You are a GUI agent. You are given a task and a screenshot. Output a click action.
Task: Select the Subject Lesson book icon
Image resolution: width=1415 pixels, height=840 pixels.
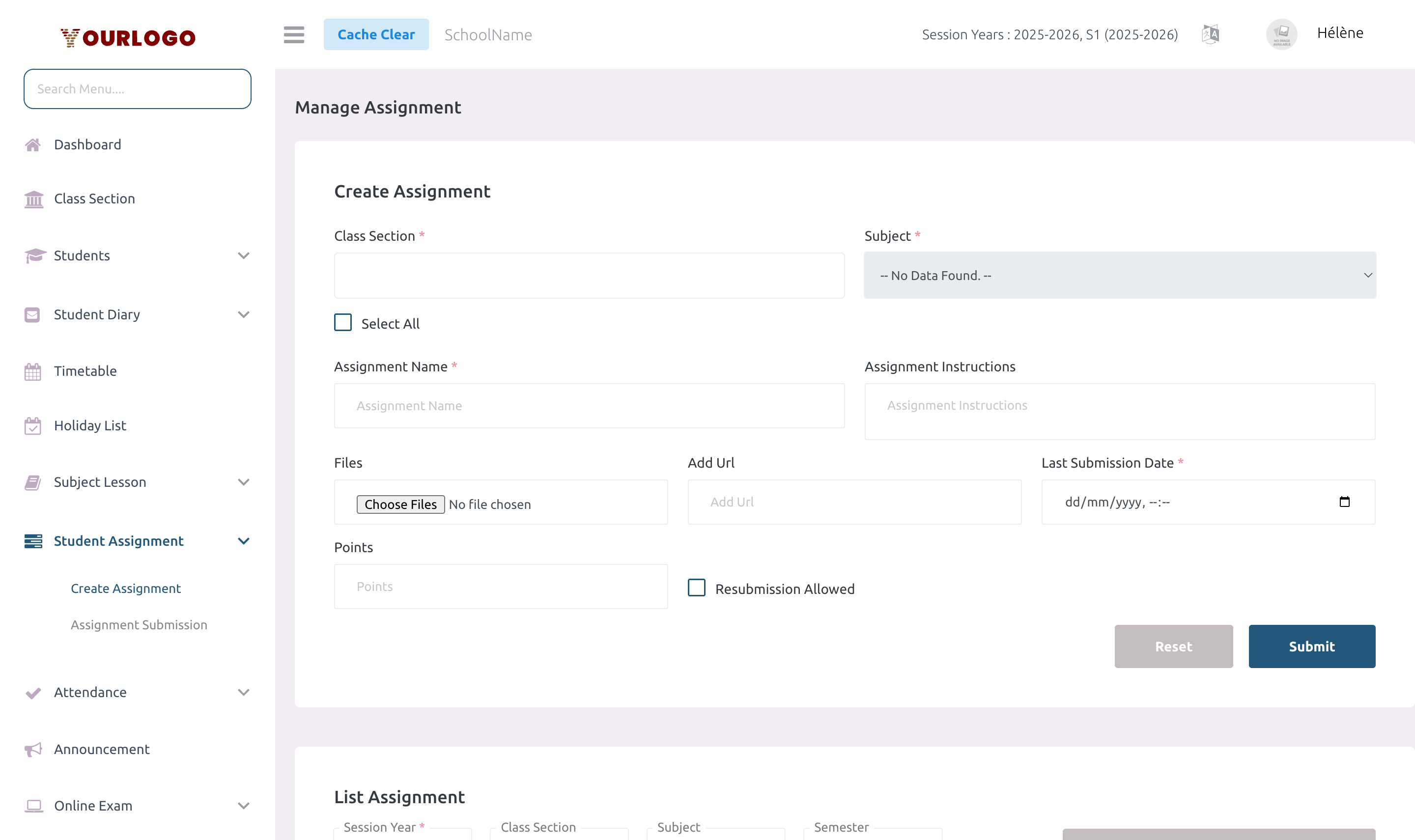33,482
